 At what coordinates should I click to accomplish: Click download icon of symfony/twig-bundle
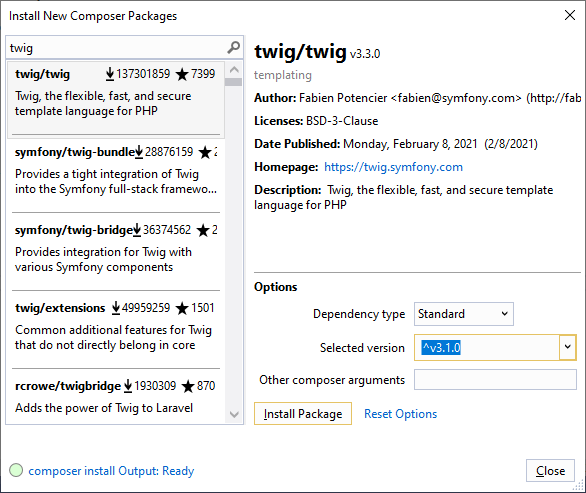(x=139, y=152)
